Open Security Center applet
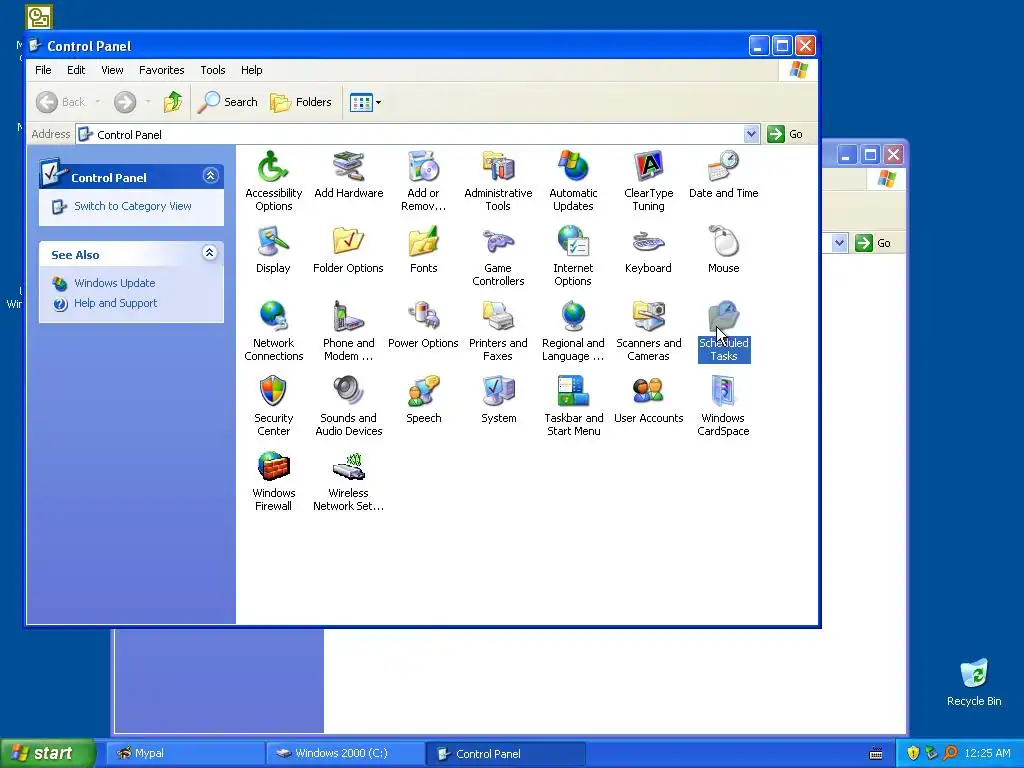Viewport: 1024px width, 768px height. point(273,406)
